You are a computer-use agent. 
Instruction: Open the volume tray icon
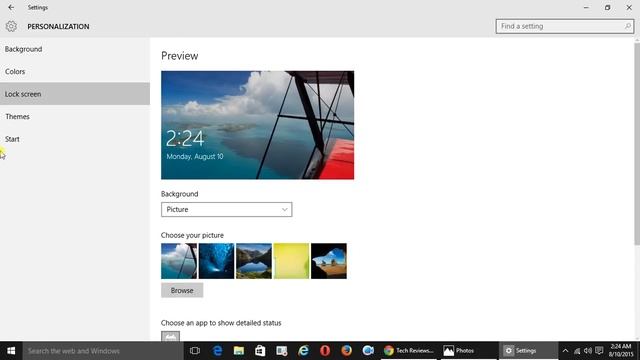click(588, 351)
